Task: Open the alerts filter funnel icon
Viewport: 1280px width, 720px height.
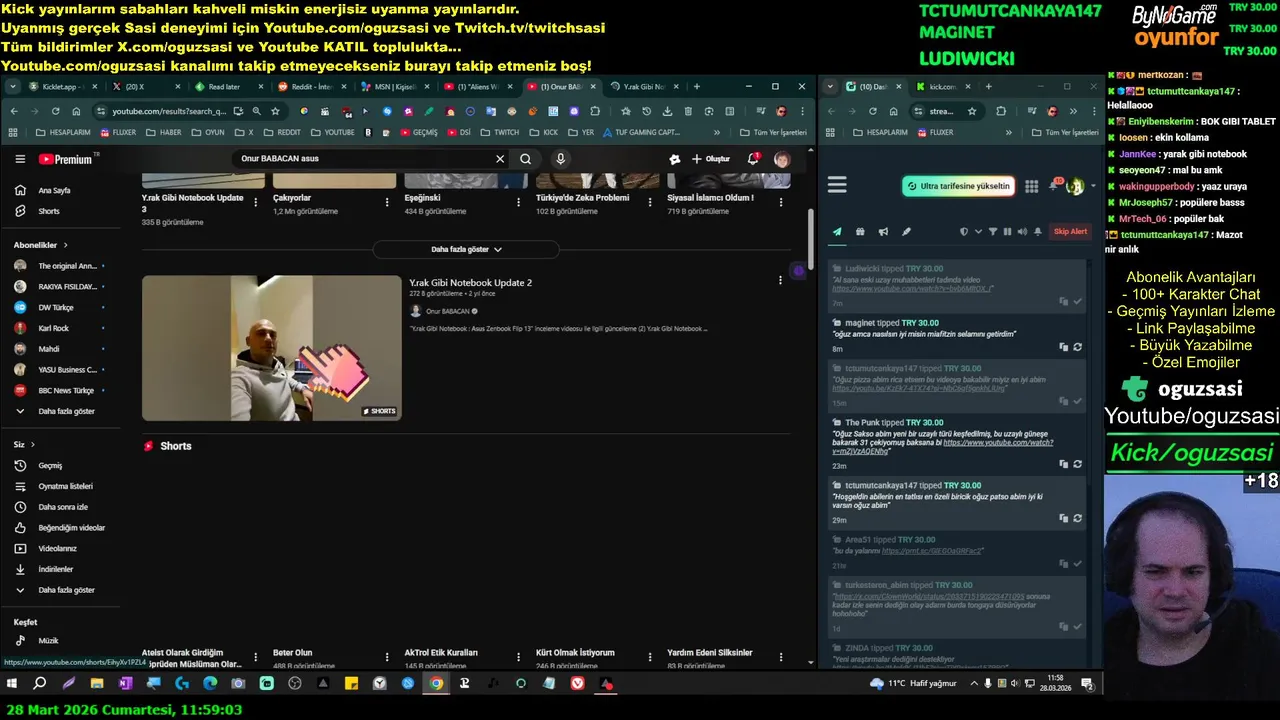Action: (x=992, y=232)
